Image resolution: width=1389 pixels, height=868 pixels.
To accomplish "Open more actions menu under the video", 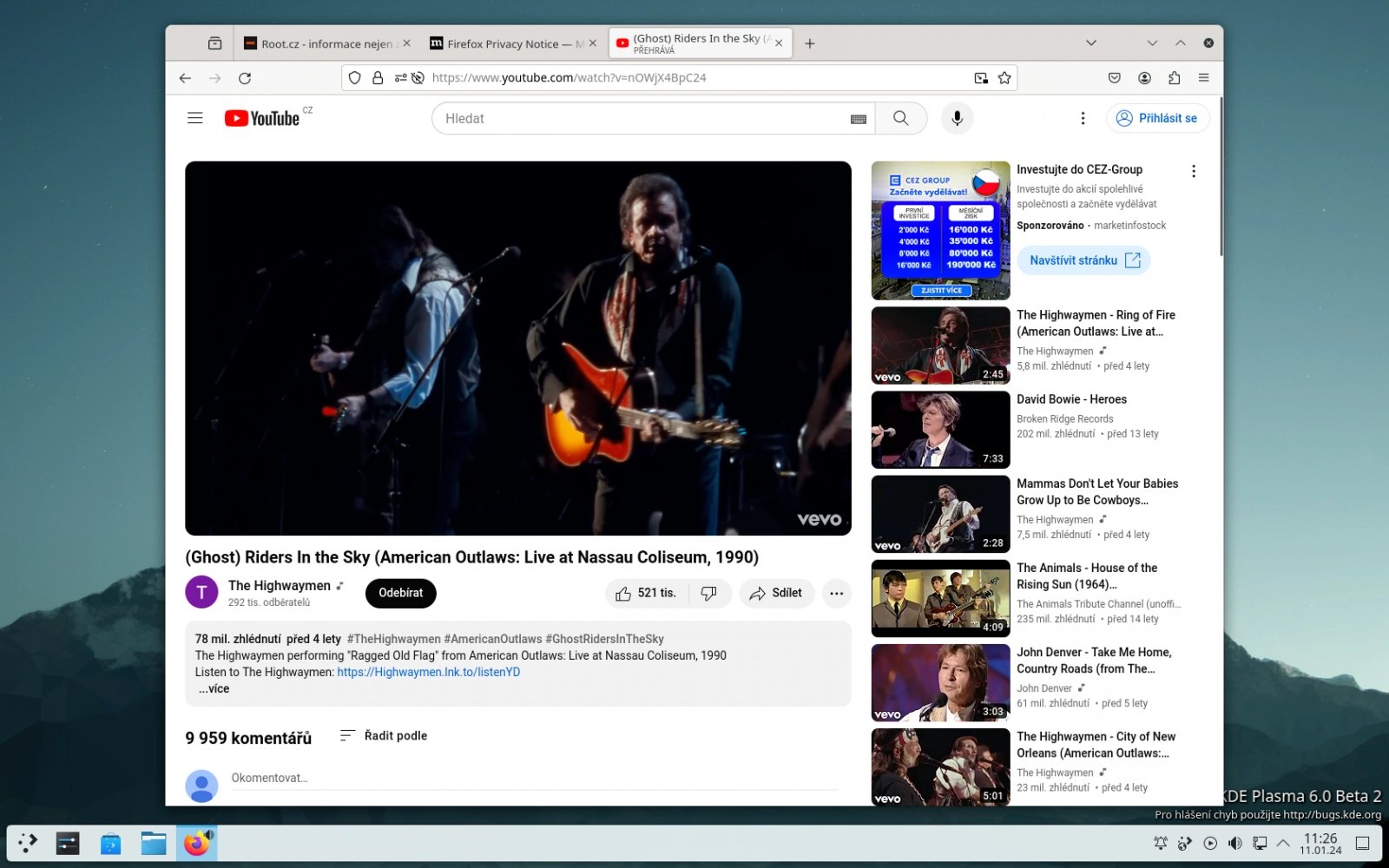I will 836,594.
